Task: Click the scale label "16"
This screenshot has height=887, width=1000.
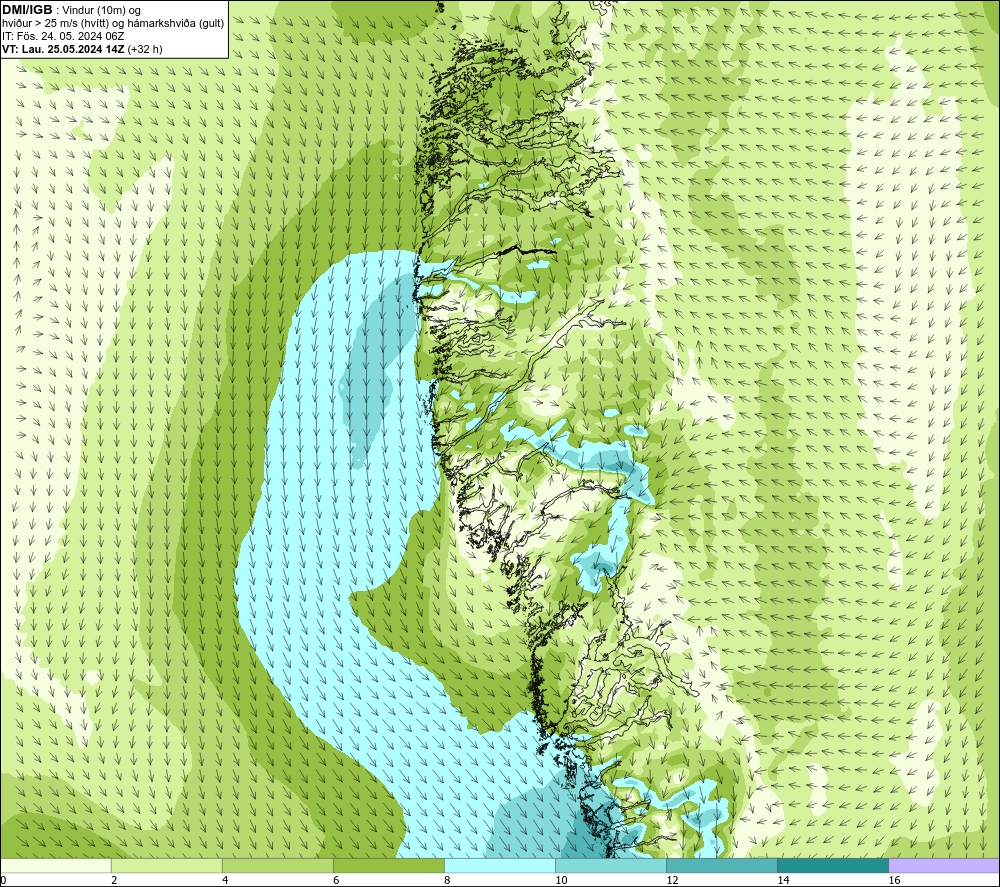Action: [x=894, y=881]
